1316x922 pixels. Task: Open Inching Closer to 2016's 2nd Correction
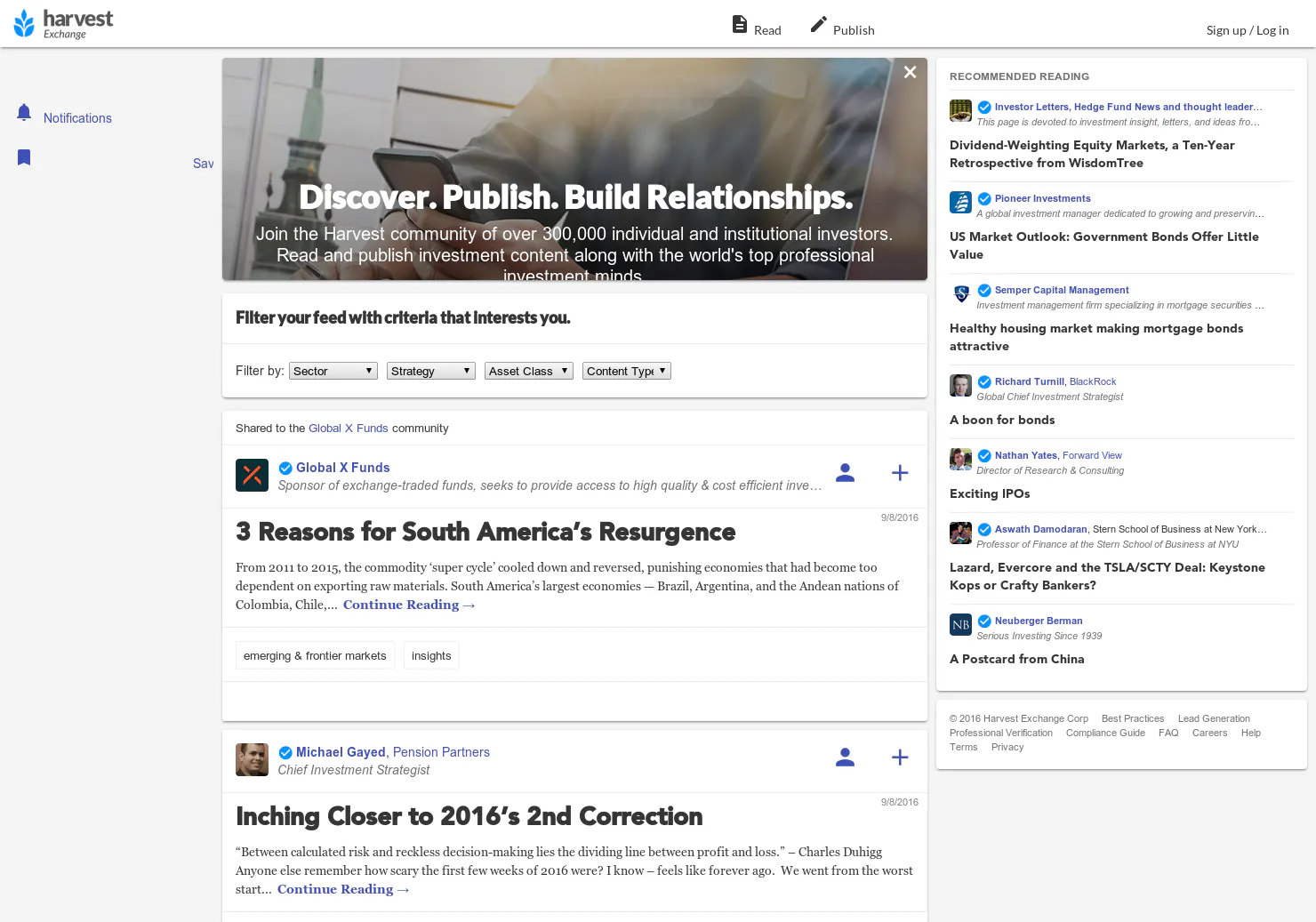(469, 816)
